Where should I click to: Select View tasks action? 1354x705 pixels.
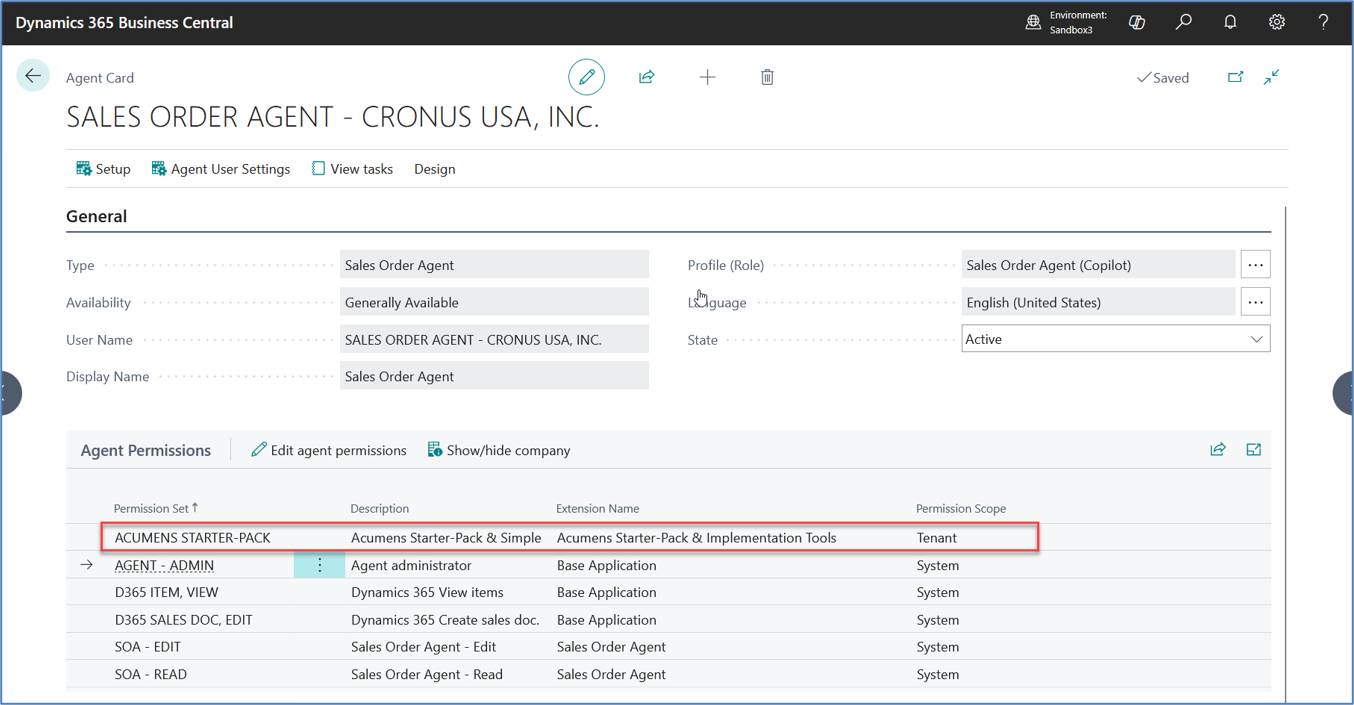point(352,169)
